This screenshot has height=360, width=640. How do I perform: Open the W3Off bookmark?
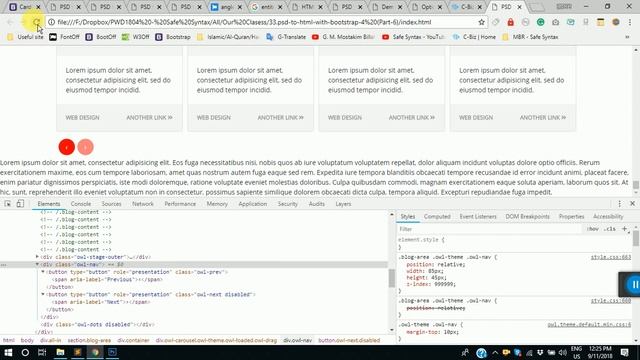coord(136,37)
